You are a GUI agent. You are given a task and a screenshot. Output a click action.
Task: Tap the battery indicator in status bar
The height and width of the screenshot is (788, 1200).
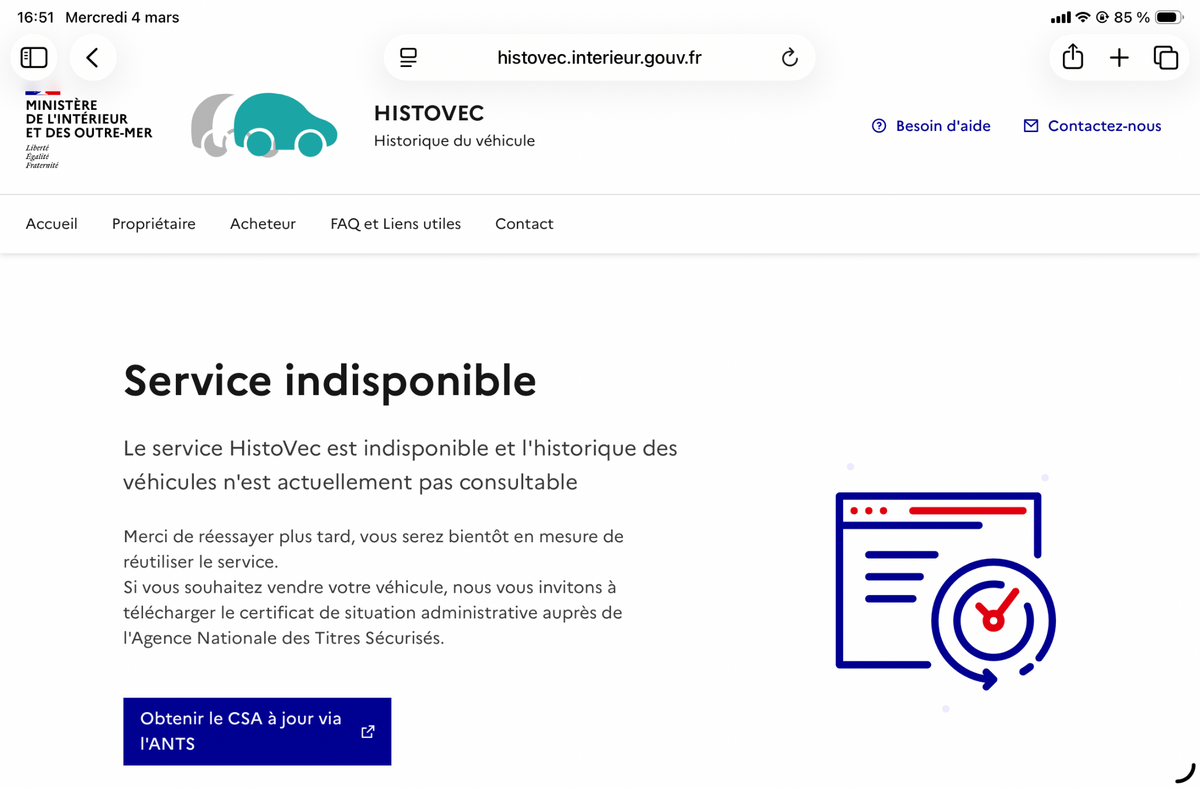point(1169,18)
